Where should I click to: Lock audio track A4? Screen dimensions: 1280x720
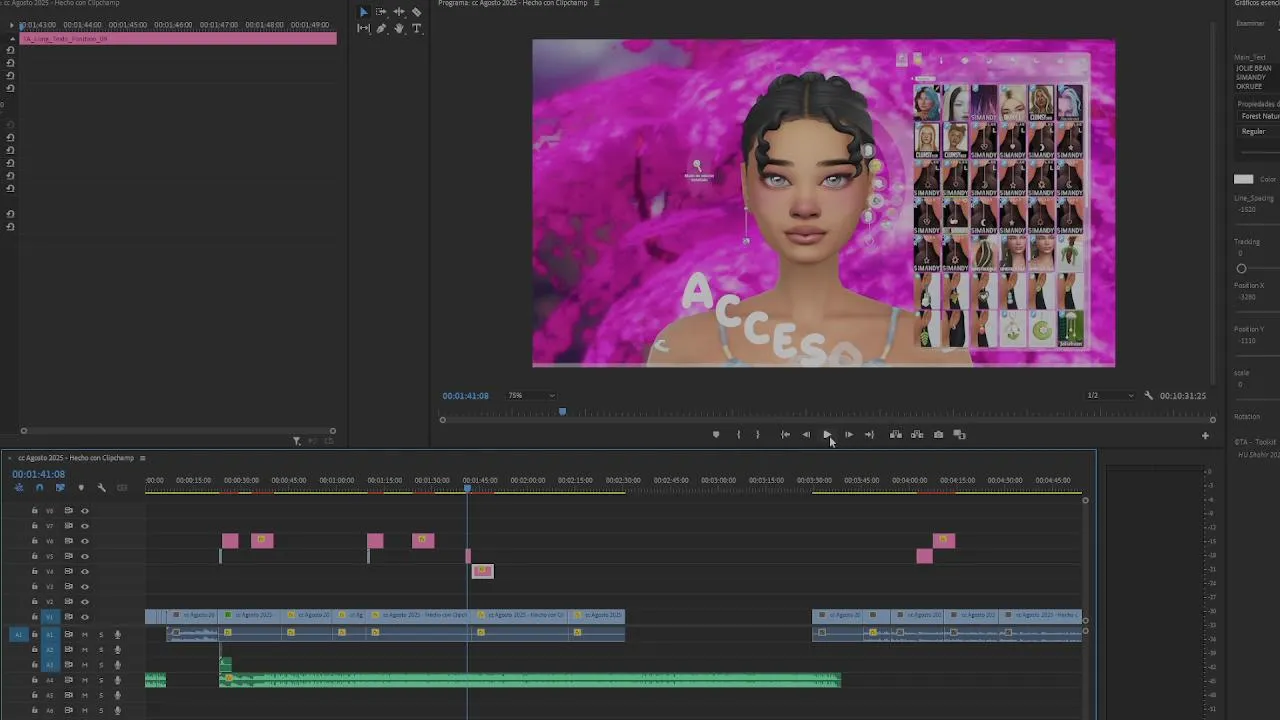pyautogui.click(x=34, y=680)
